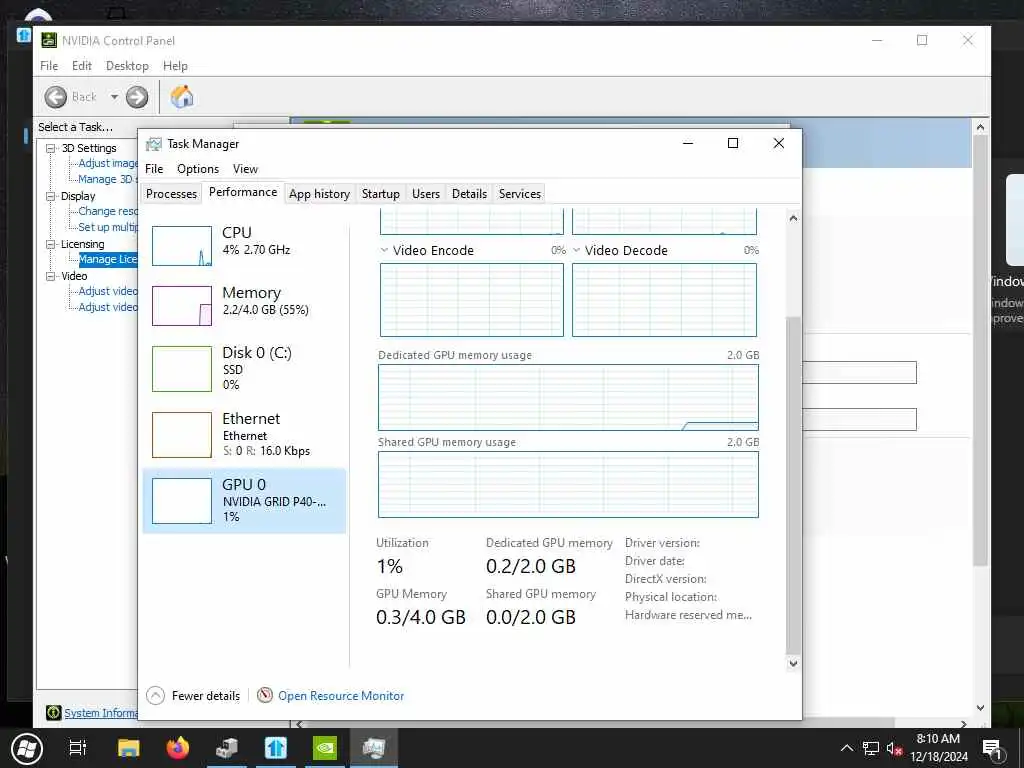Open NVIDIA Control Panel Edit menu

(82, 66)
